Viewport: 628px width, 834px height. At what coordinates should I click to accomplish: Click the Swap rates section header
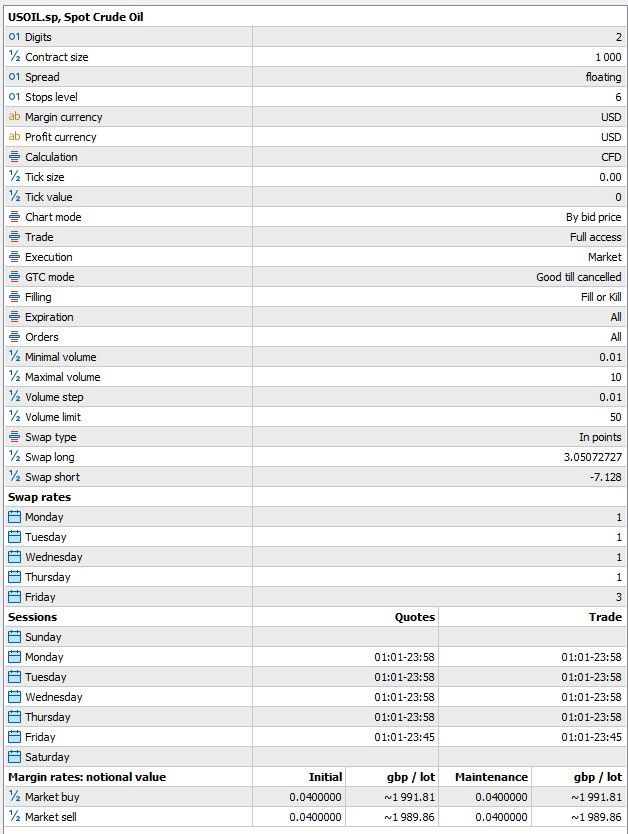(39, 497)
